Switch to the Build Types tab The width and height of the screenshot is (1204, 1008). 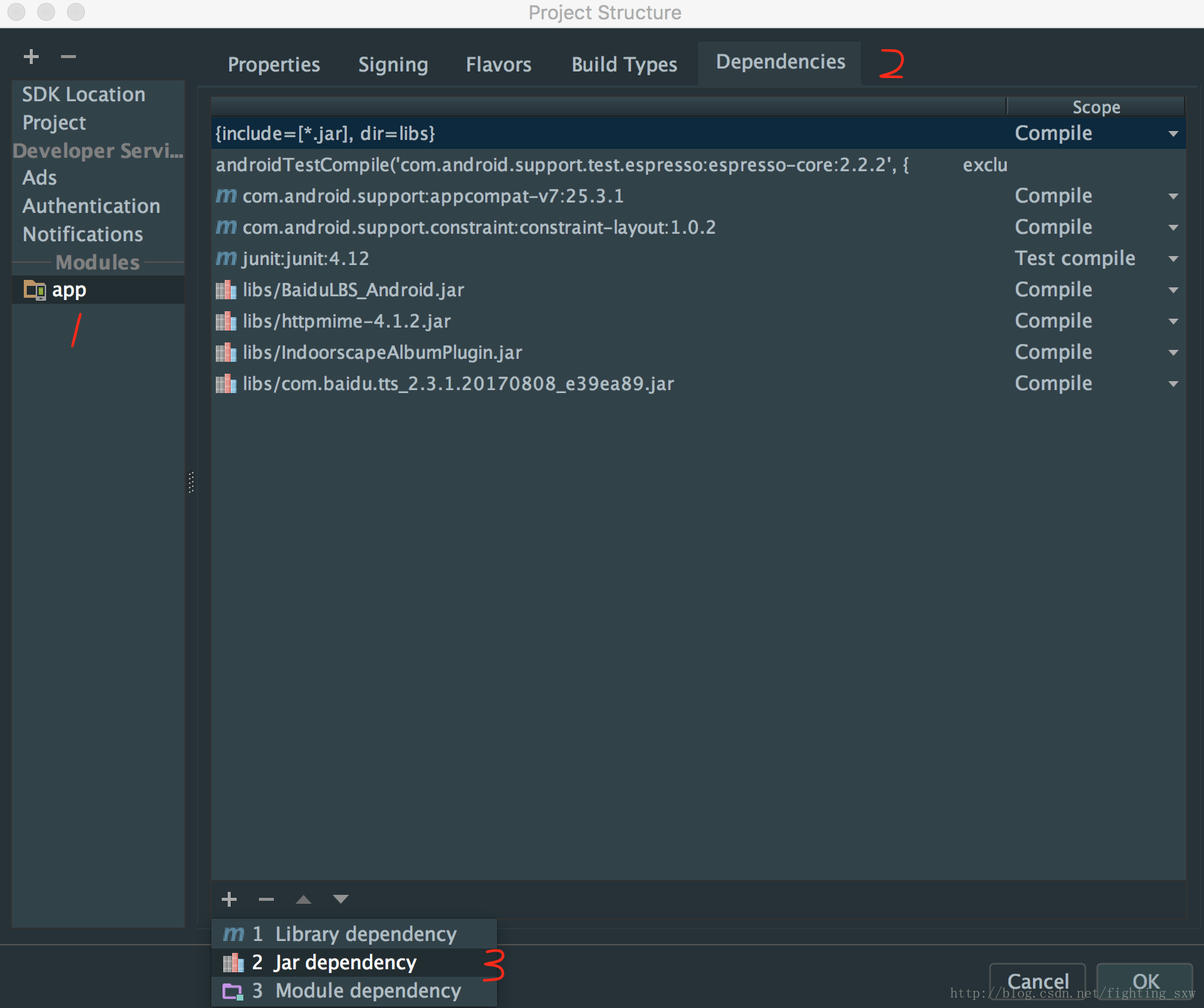[624, 65]
